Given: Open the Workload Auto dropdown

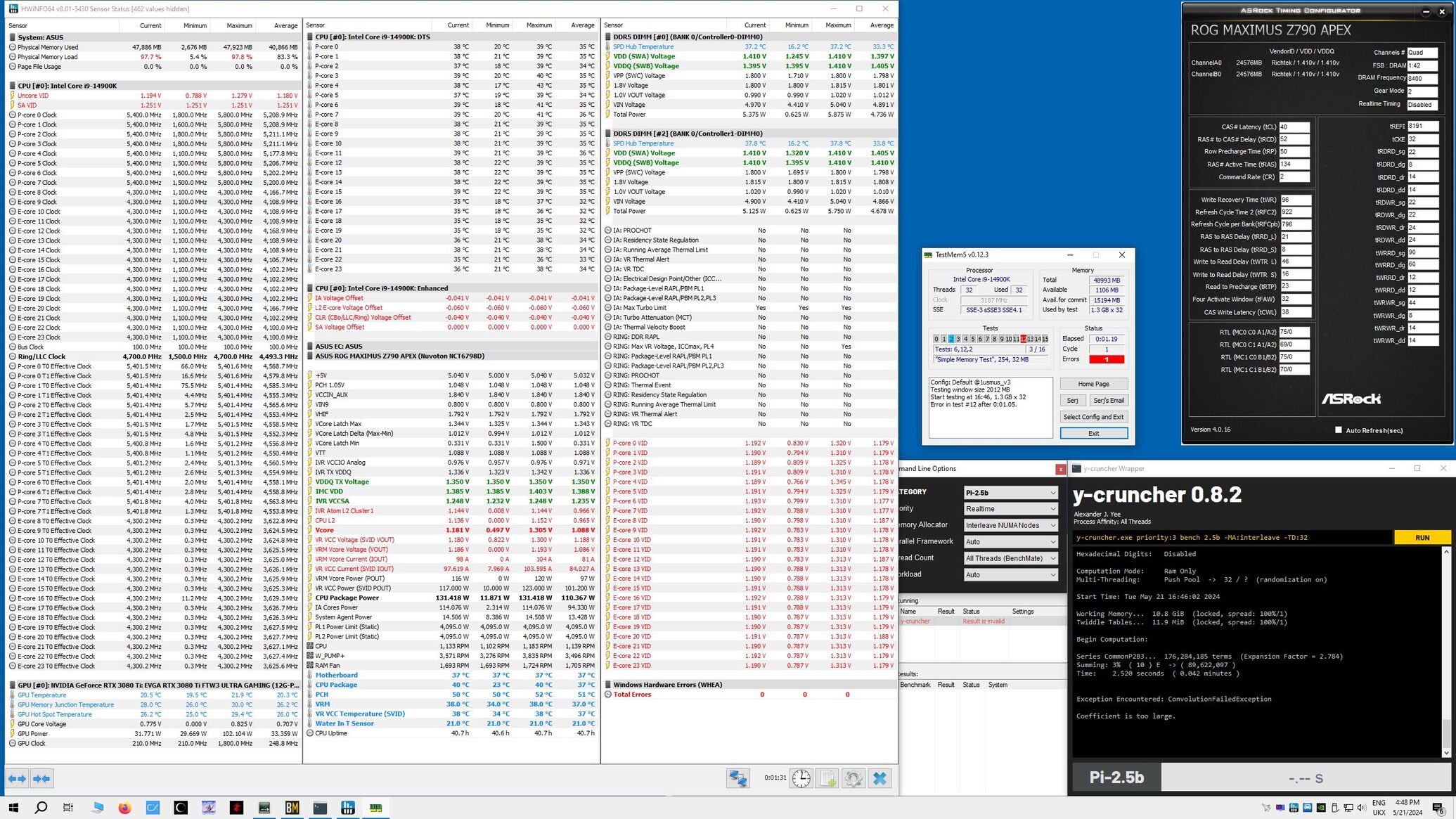Looking at the screenshot, I should [1010, 575].
